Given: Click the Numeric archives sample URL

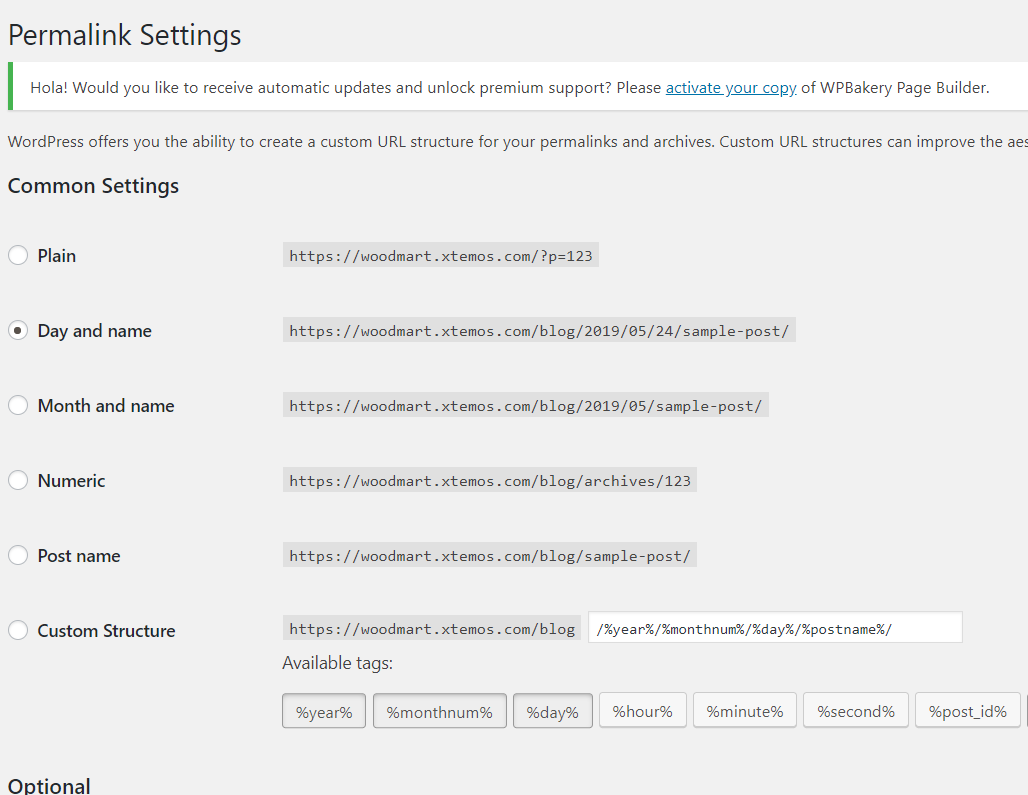Looking at the screenshot, I should [x=490, y=481].
